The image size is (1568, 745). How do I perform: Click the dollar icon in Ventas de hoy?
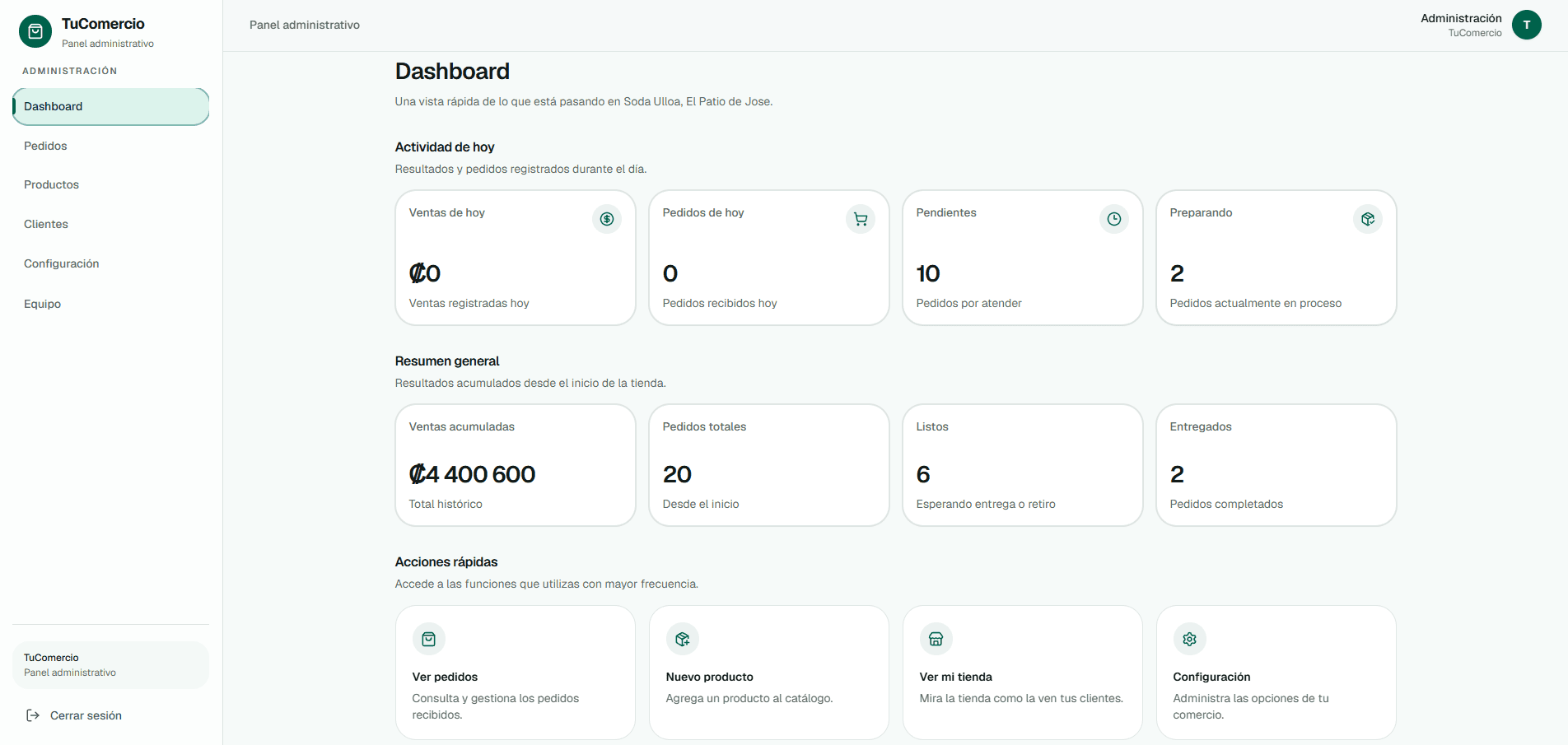[x=607, y=219]
